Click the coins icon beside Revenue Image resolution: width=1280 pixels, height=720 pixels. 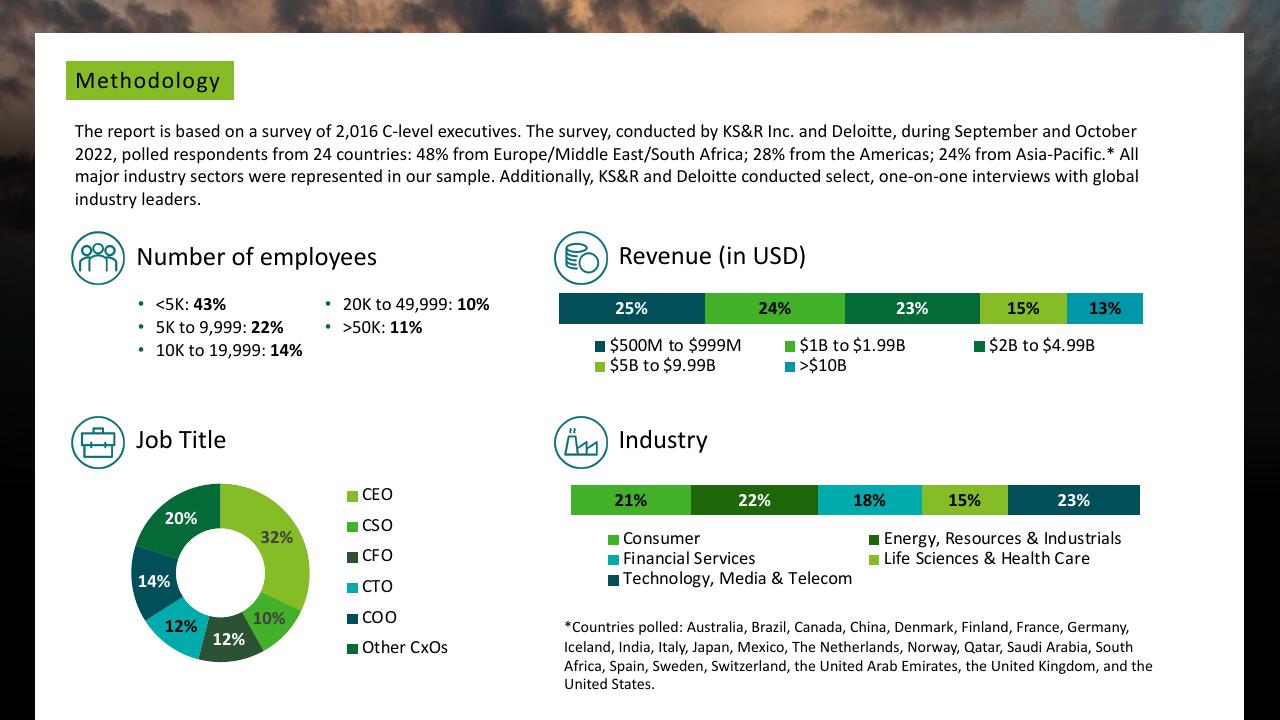tap(581, 258)
